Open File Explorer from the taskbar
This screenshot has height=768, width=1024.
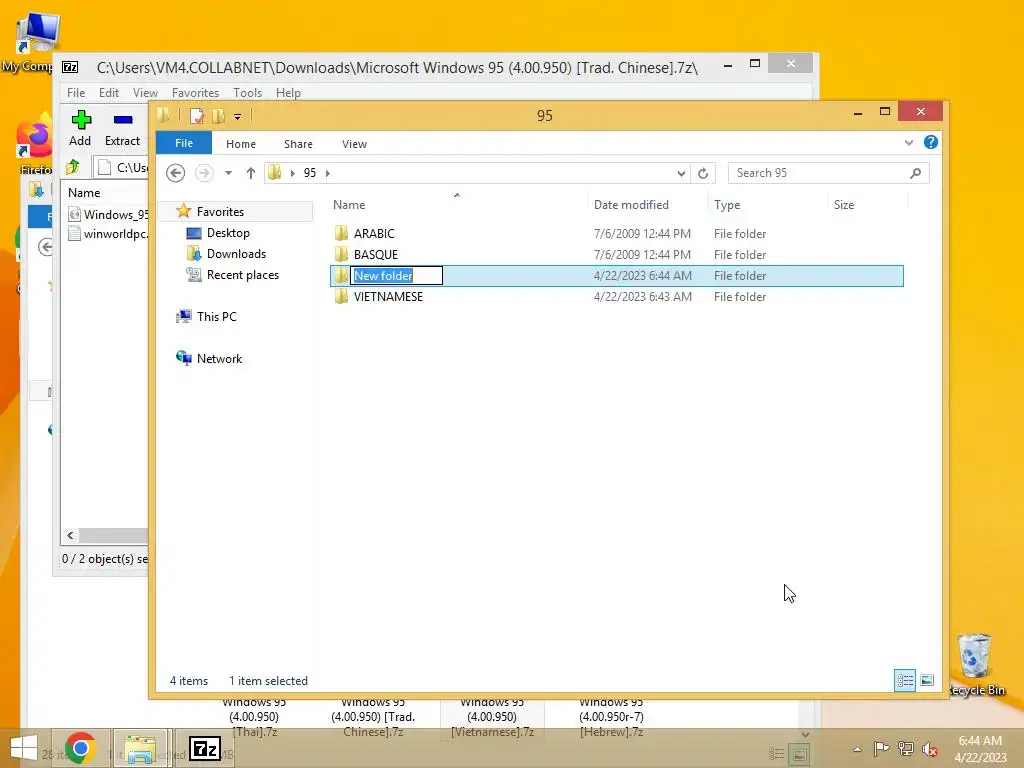(140, 748)
